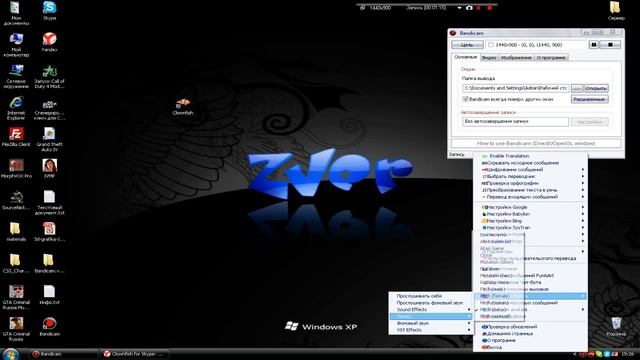Click the 'Без автозавершения записи' field
Image resolution: width=640 pixels, height=360 pixels.
tap(515, 122)
